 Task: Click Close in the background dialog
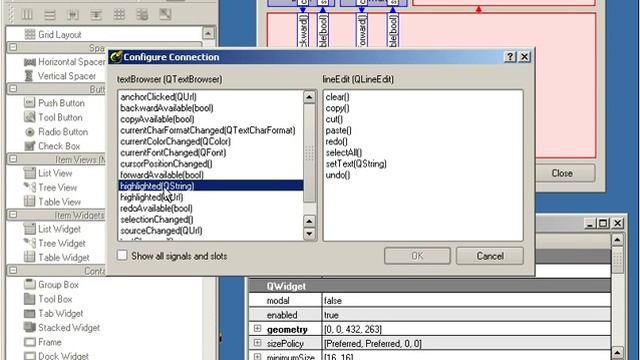tap(564, 173)
